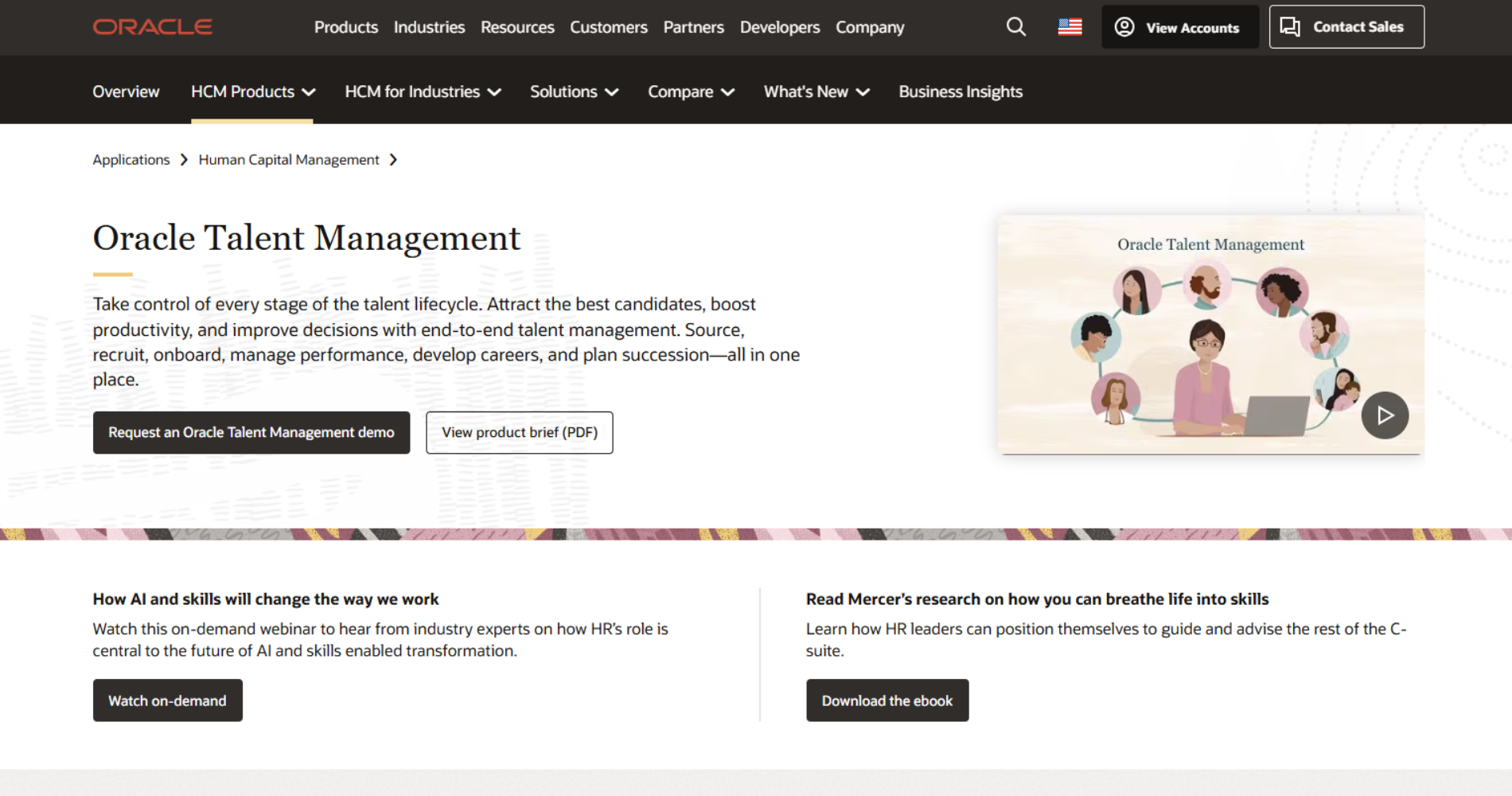The height and width of the screenshot is (796, 1512).
Task: Request an Oracle Talent Management demo
Action: tap(251, 432)
